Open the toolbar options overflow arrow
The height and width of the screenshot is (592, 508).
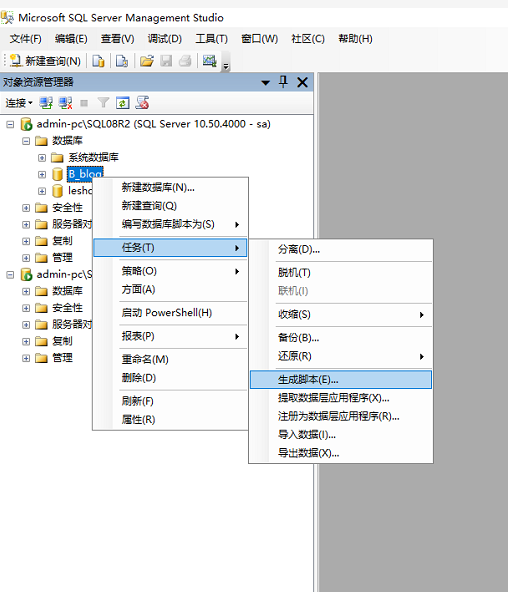pyautogui.click(x=226, y=66)
